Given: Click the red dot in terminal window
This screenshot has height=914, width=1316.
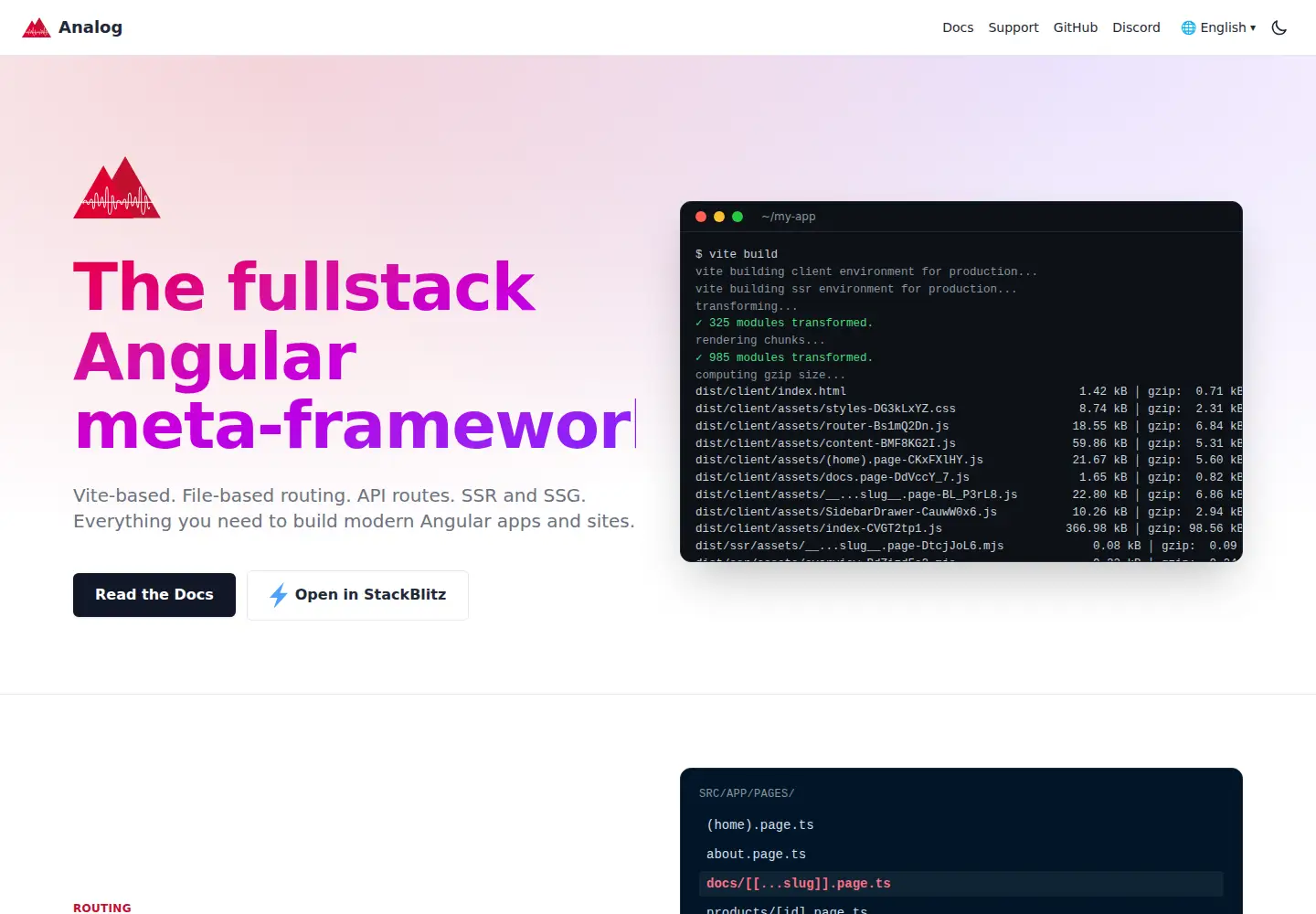Looking at the screenshot, I should point(701,217).
